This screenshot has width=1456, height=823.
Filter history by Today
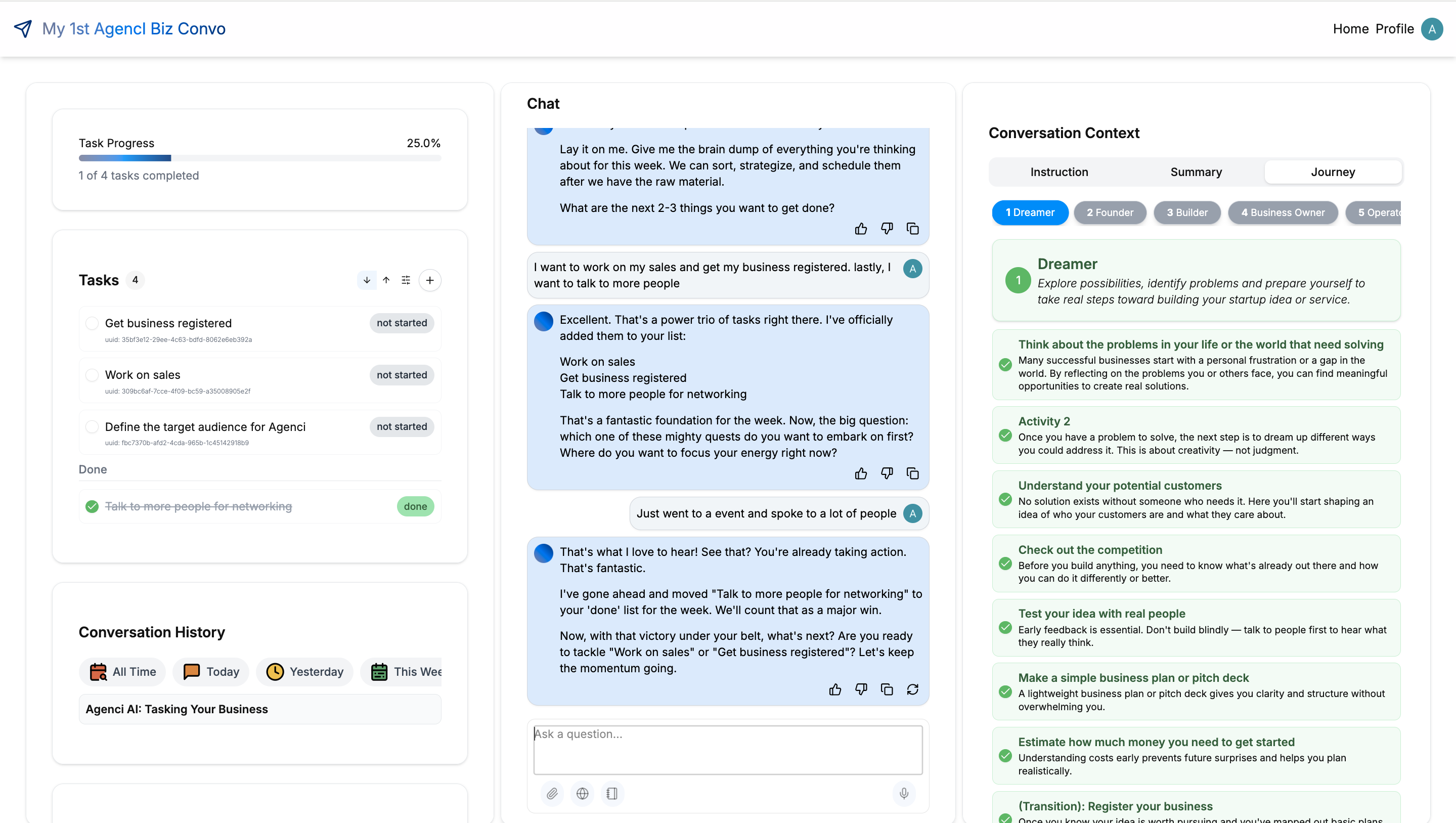pos(211,672)
